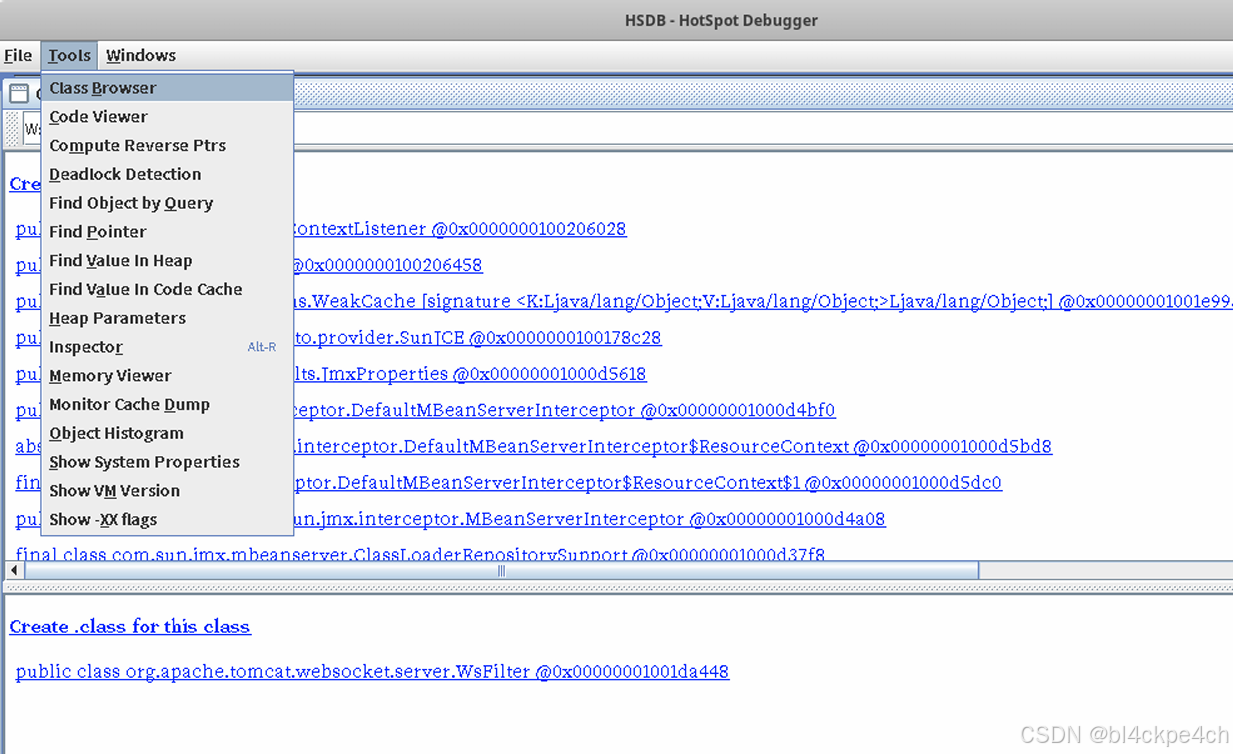
Task: Open the ContextListener class link
Action: coord(460,229)
